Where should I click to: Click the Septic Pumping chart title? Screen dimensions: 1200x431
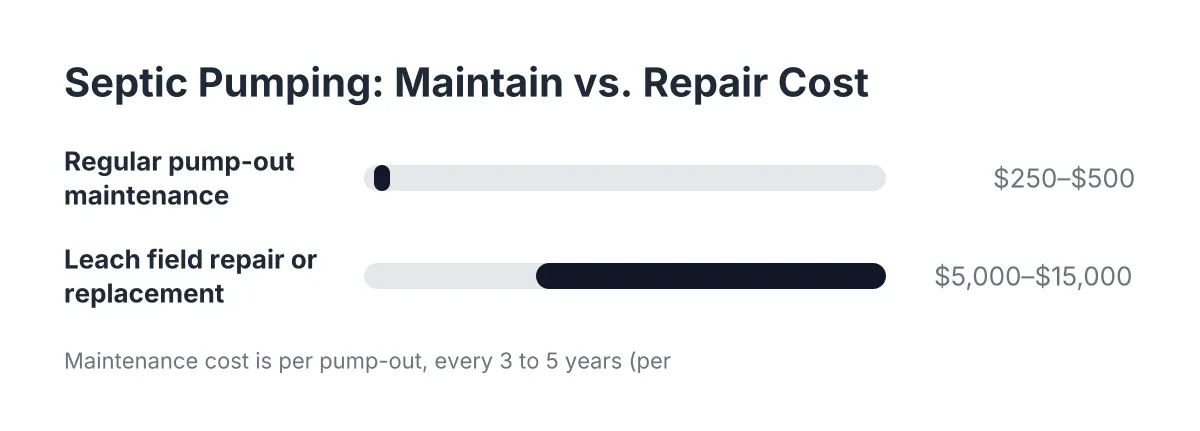[x=466, y=84]
